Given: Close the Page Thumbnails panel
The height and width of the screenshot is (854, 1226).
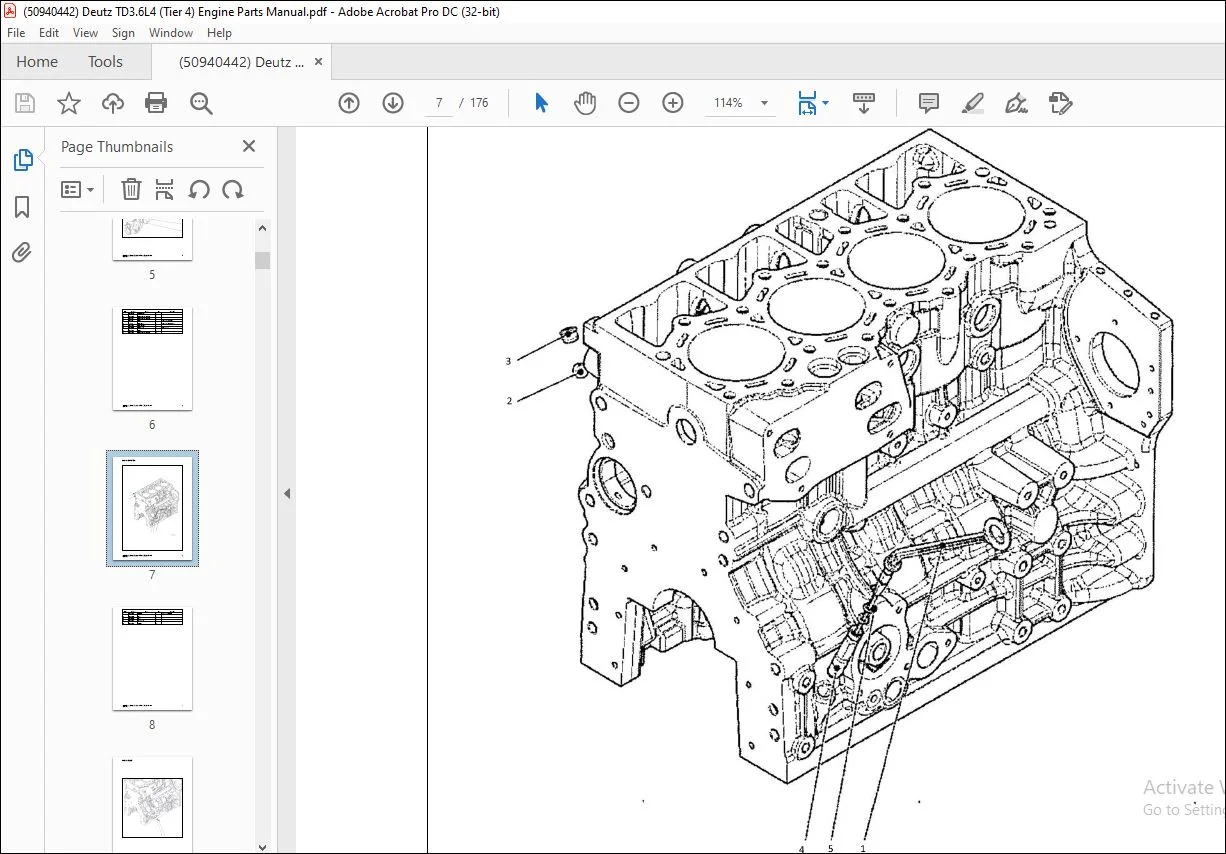Looking at the screenshot, I should (249, 146).
